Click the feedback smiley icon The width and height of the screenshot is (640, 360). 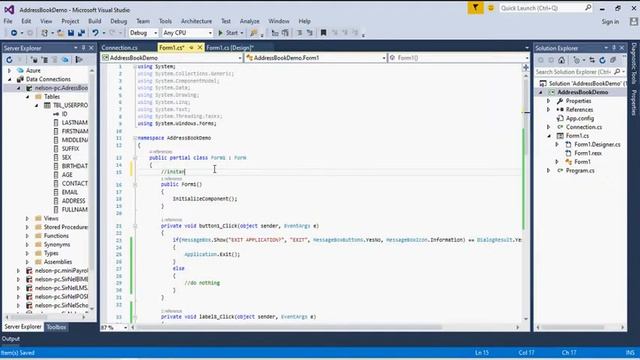491,8
